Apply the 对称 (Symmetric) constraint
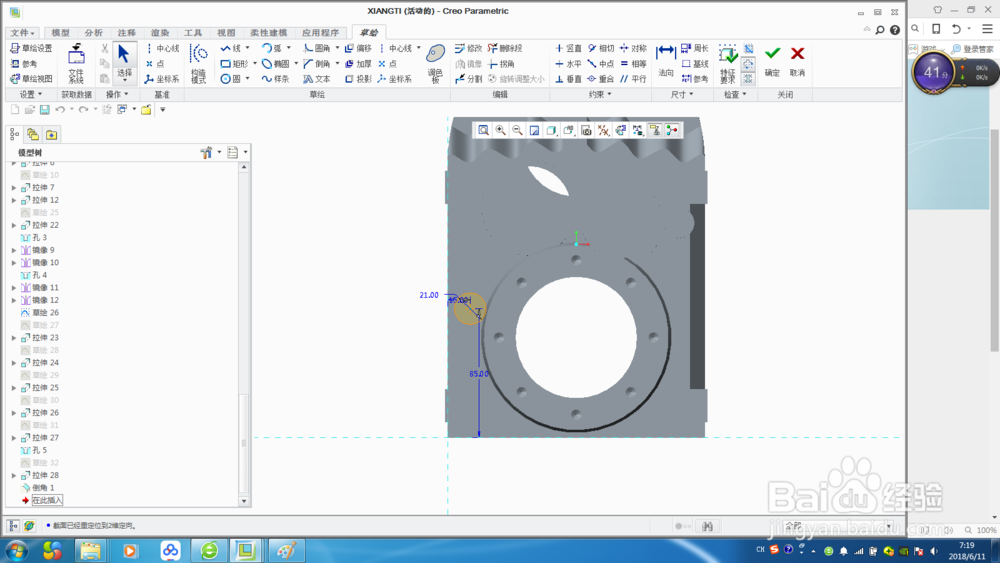This screenshot has height=563, width=1000. tap(633, 48)
